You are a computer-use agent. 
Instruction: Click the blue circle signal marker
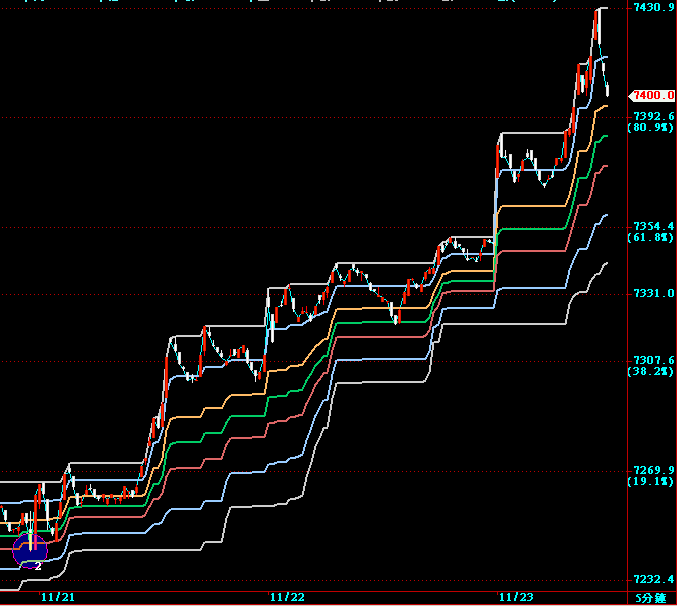click(x=30, y=548)
